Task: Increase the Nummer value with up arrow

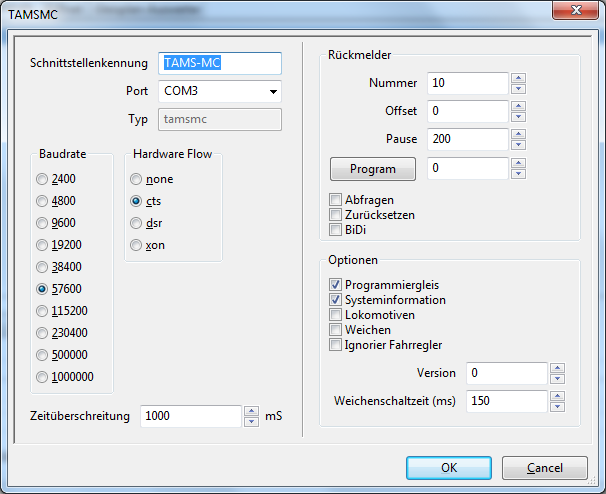Action: coord(518,77)
